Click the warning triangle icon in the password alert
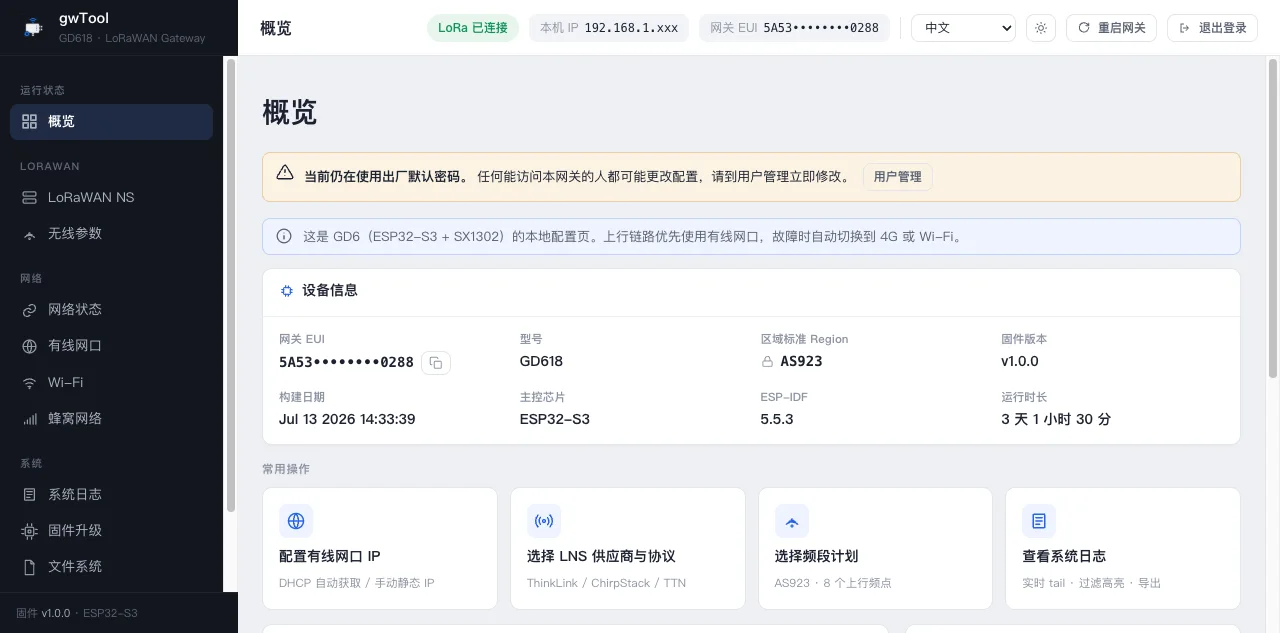The width and height of the screenshot is (1280, 633). coord(285,173)
